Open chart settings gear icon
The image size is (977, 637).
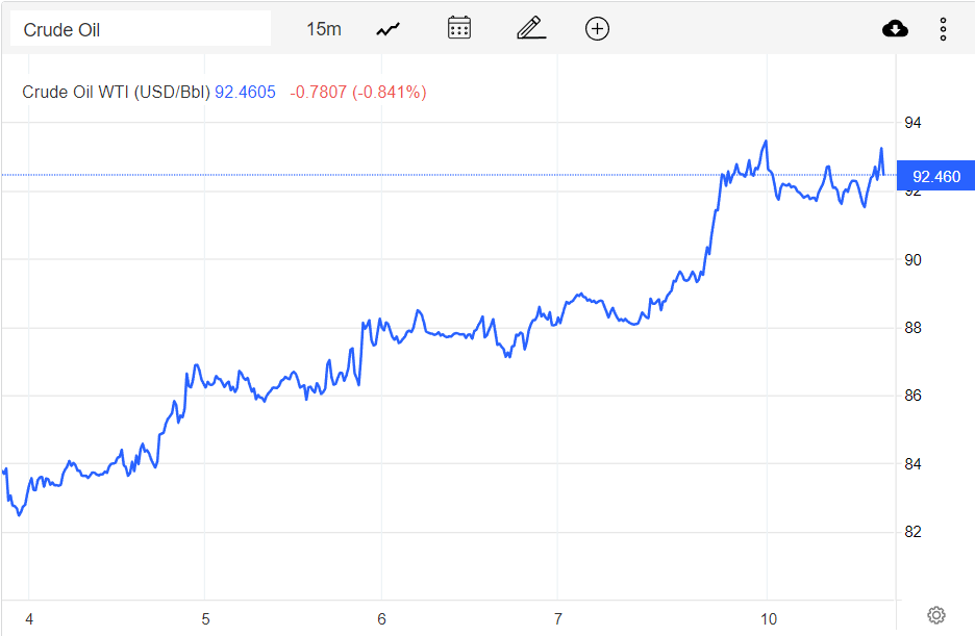pyautogui.click(x=936, y=614)
